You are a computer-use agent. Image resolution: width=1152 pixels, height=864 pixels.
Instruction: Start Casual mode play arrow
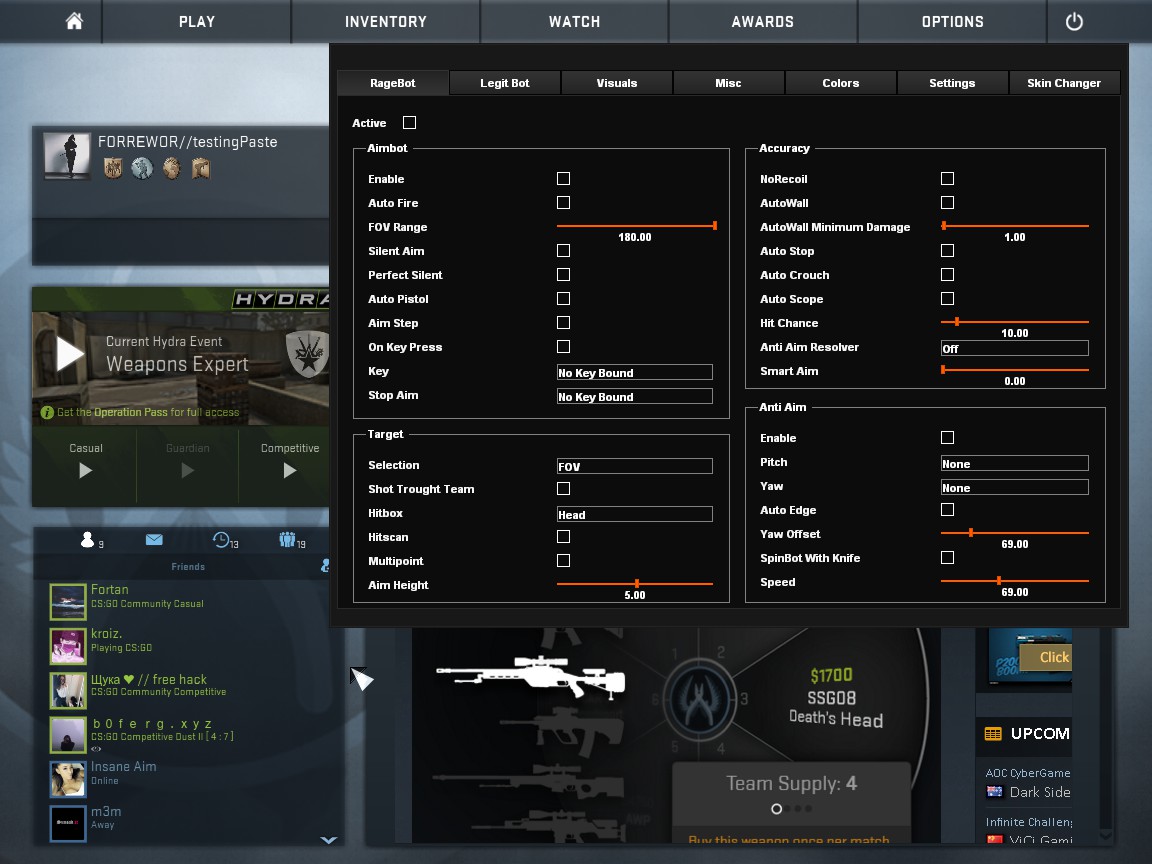pyautogui.click(x=85, y=470)
